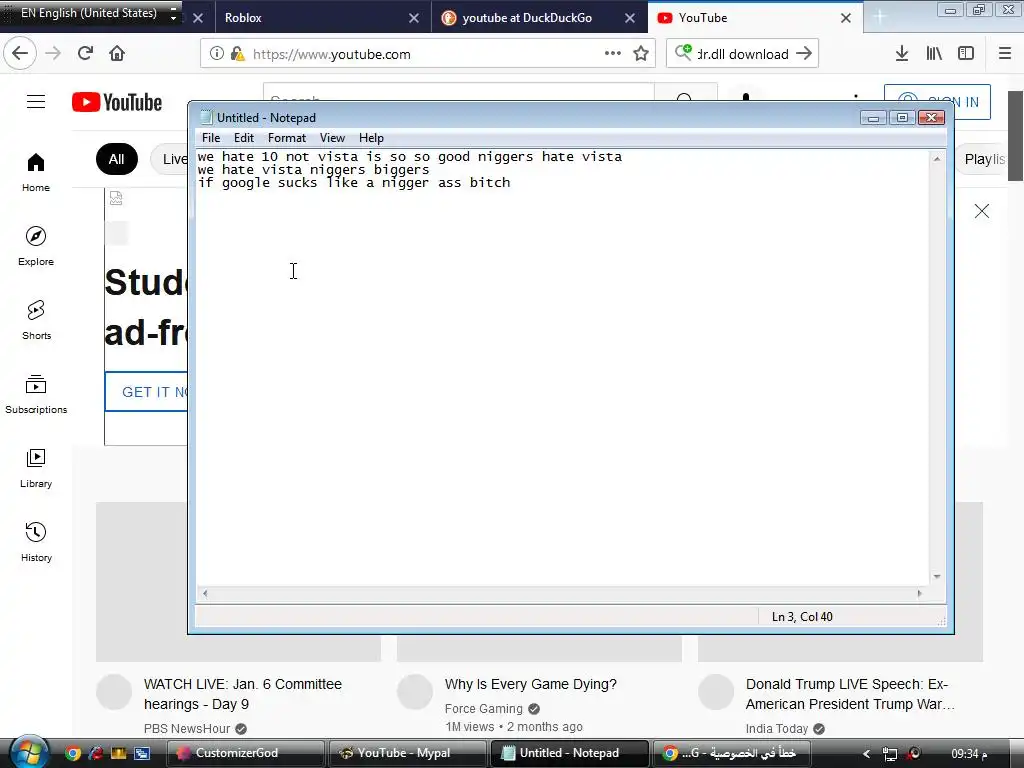Open the View menu in Notepad

332,138
